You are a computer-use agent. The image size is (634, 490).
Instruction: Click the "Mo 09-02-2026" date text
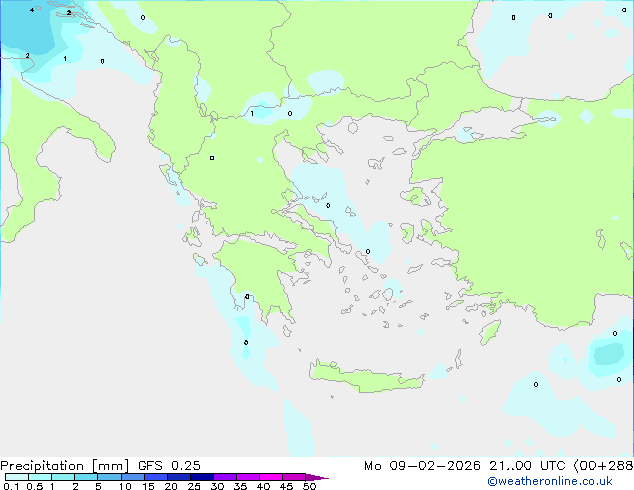(x=423, y=466)
